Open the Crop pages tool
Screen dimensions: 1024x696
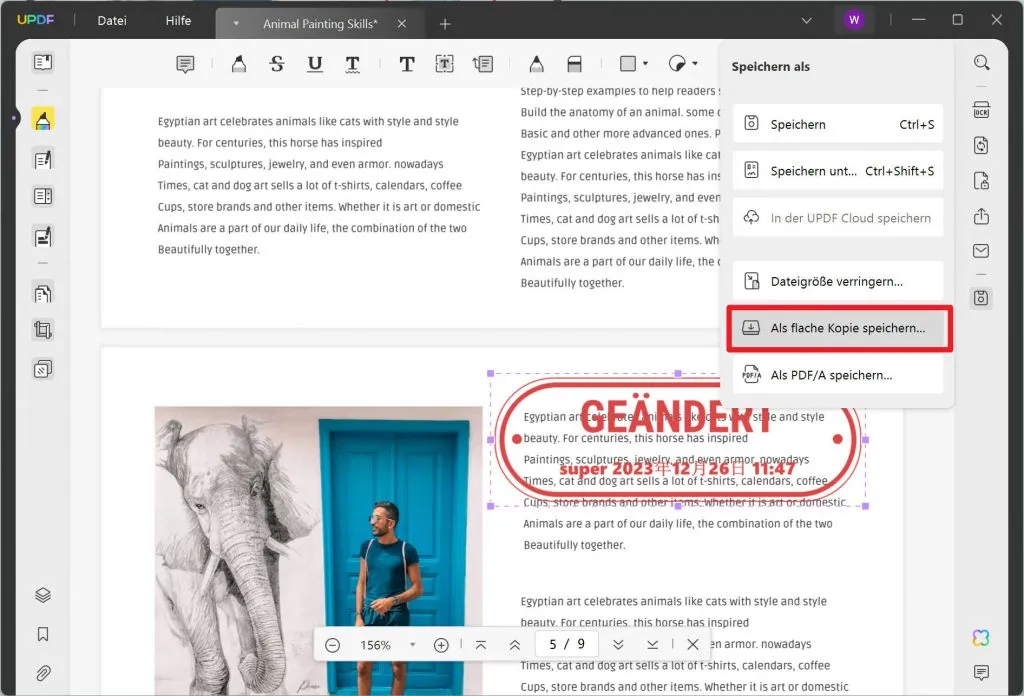[x=41, y=330]
